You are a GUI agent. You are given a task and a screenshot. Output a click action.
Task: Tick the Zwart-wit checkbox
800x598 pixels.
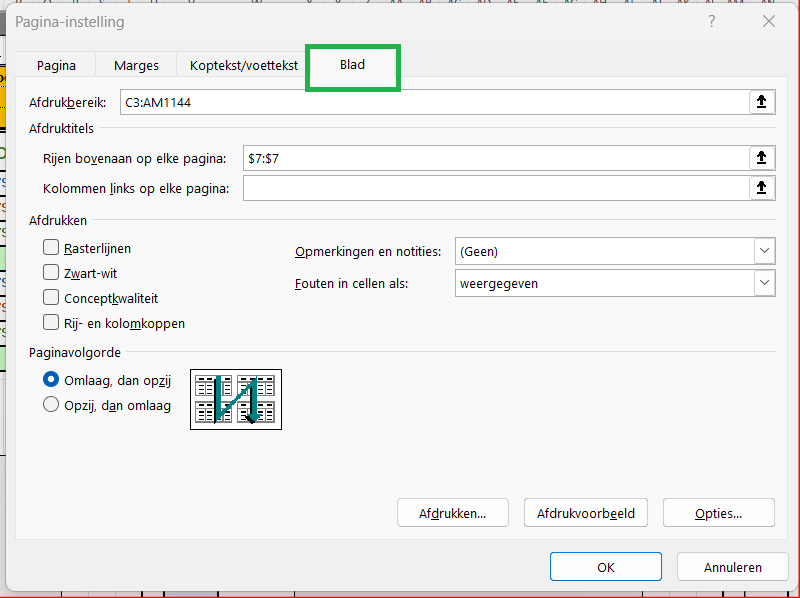51,272
